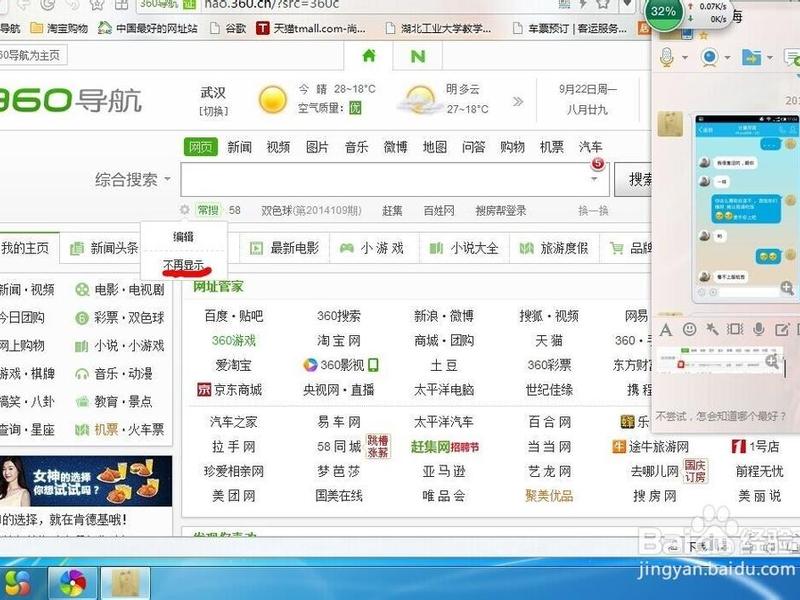Viewport: 800px width, 600px height.
Task: Open the 1号店 link
Action: coord(764,446)
